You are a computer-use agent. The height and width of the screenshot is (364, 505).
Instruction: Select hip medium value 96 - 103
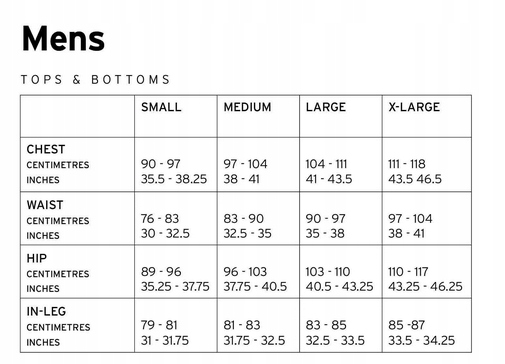point(245,272)
